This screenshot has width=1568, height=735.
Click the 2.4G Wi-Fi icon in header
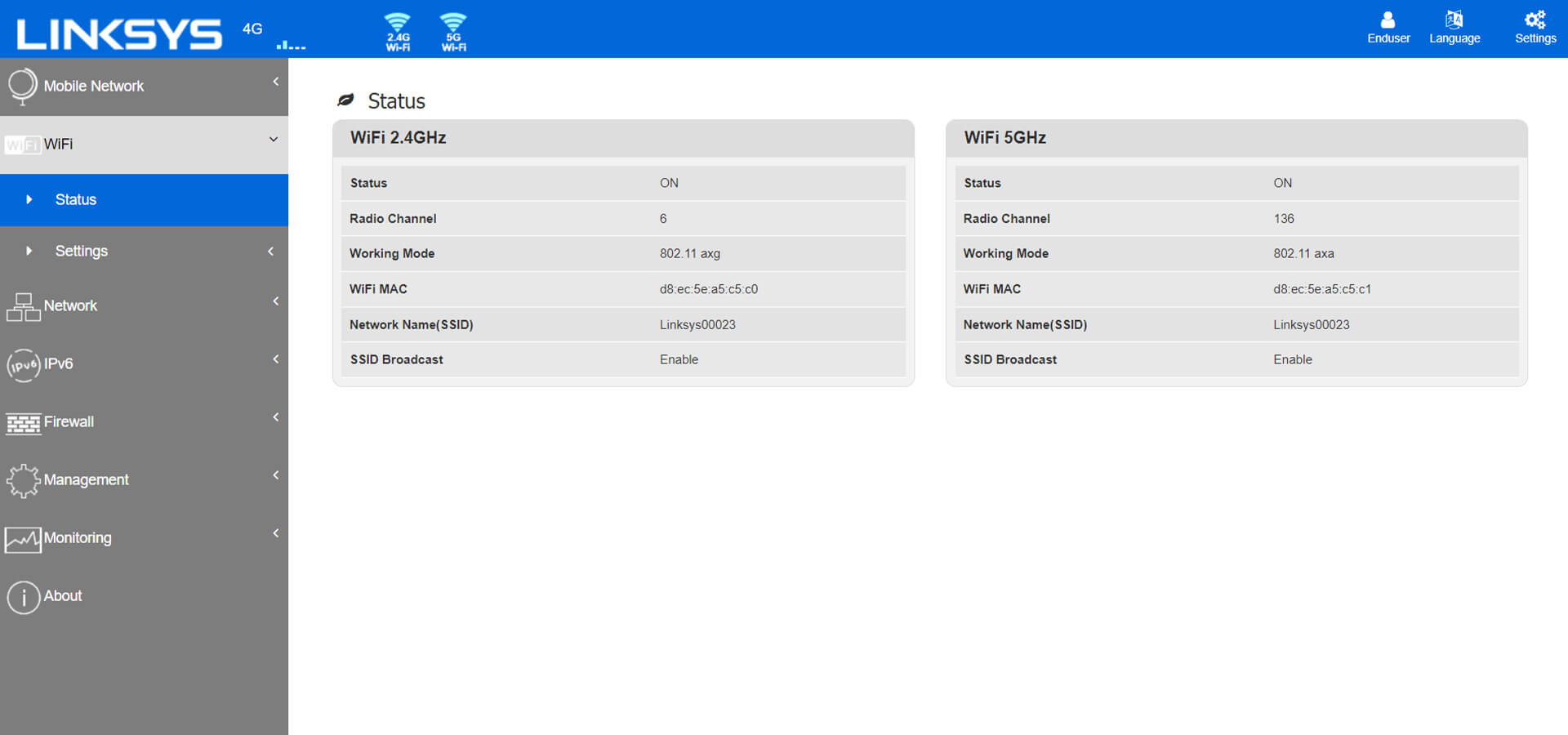coord(398,32)
